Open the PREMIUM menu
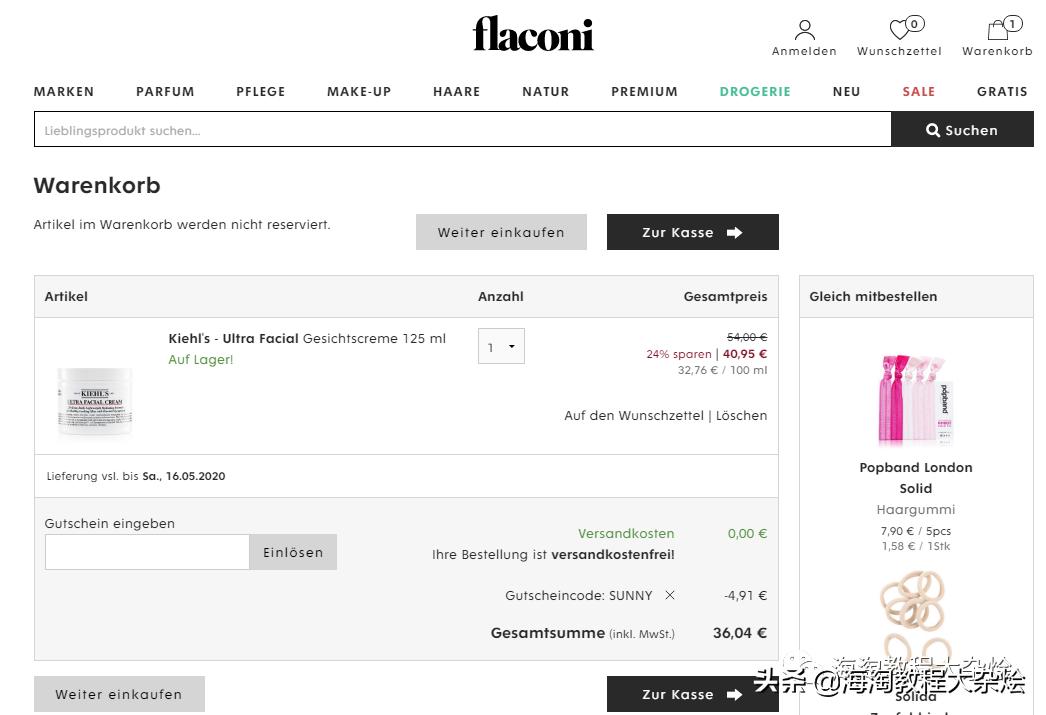This screenshot has width=1046, height=715. [644, 91]
